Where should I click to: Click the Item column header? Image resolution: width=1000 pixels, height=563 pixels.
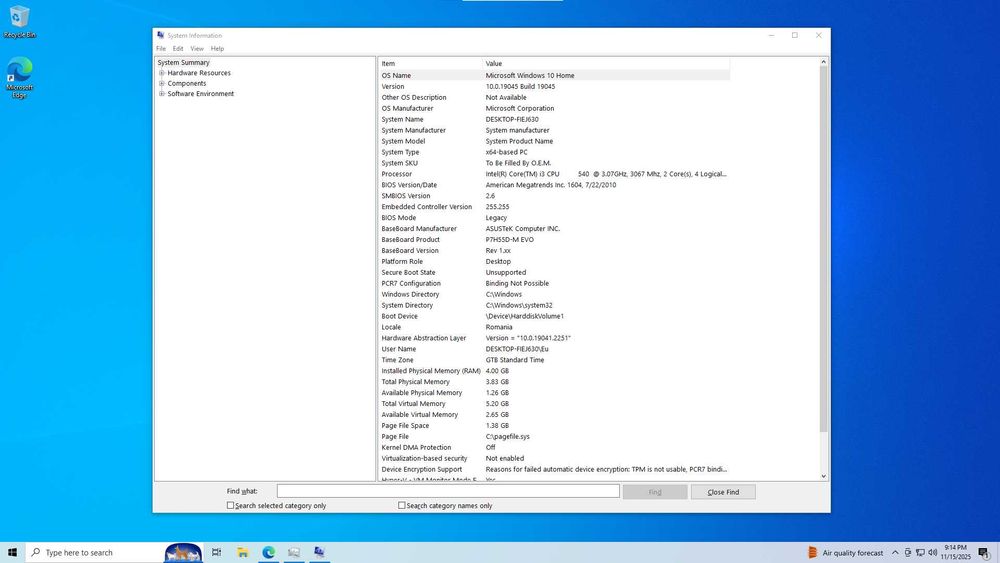[430, 63]
